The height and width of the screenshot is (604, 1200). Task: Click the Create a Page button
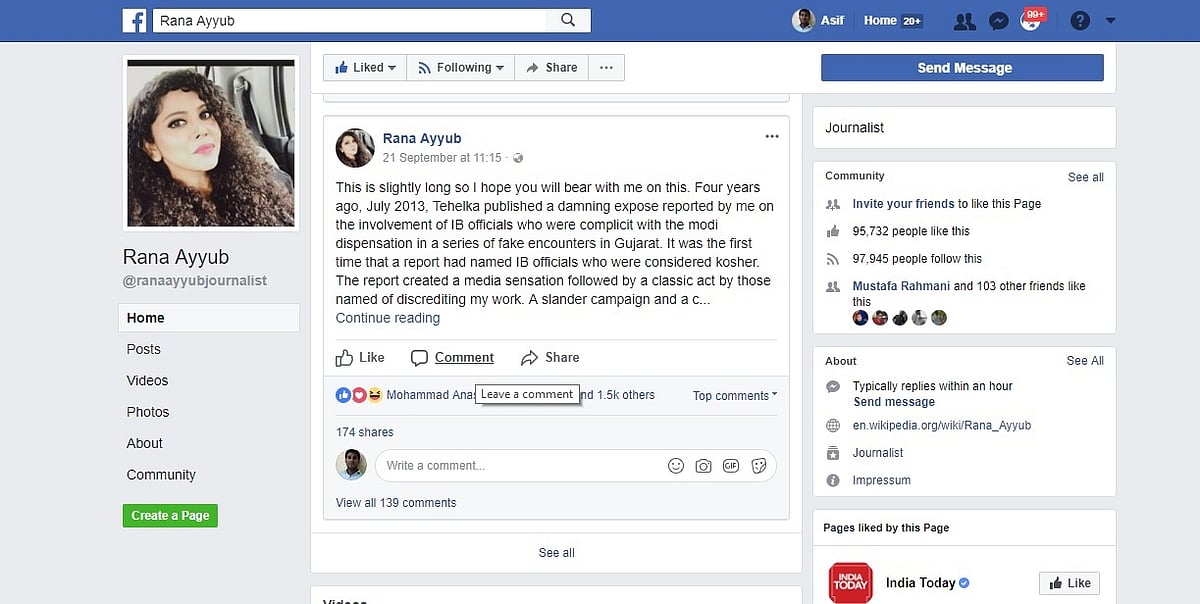click(x=170, y=516)
